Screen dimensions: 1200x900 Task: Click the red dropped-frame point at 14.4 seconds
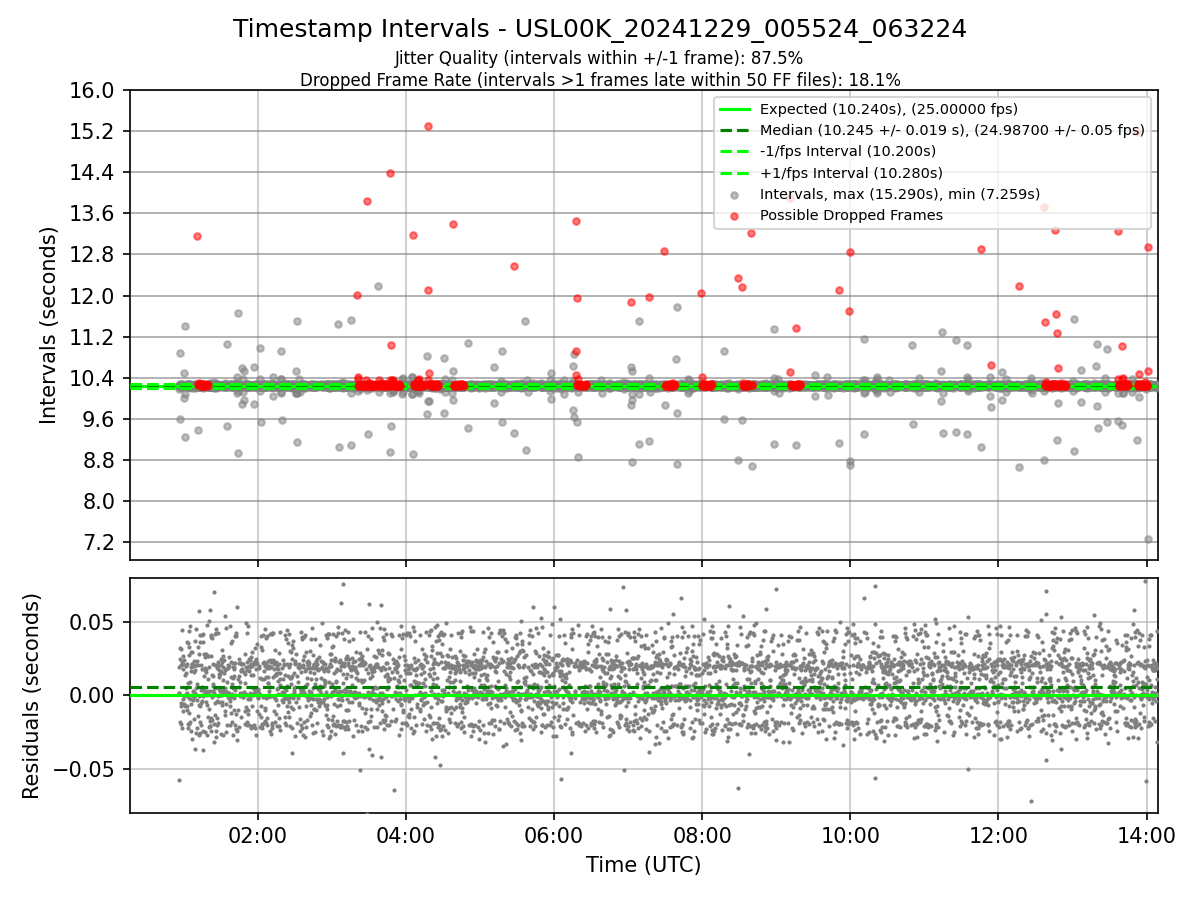coord(390,173)
